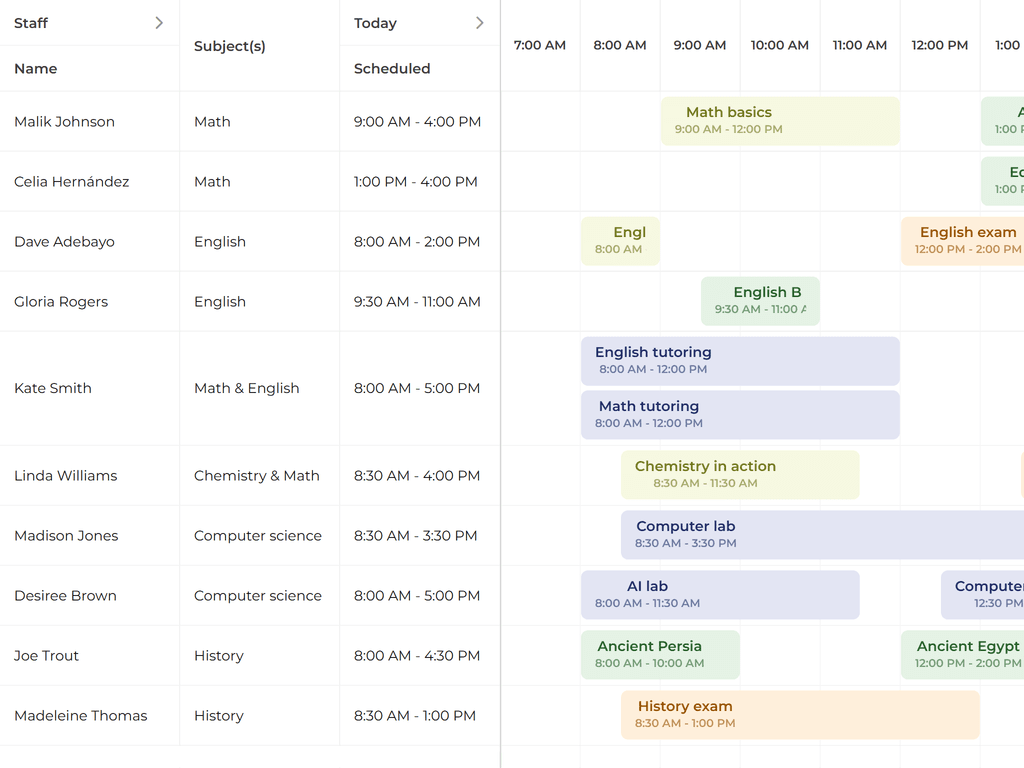
Task: Expand the Staff column chevron
Action: (159, 23)
